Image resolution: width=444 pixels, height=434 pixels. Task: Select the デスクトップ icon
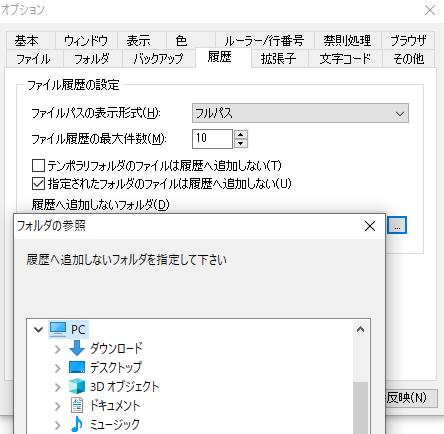click(77, 367)
